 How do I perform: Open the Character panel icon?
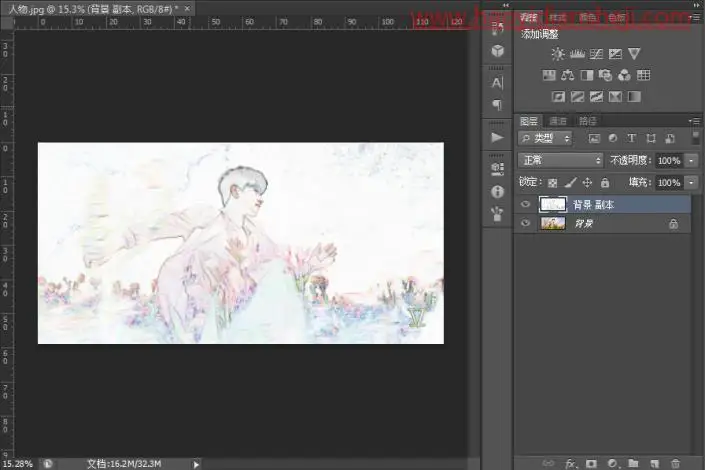497,83
